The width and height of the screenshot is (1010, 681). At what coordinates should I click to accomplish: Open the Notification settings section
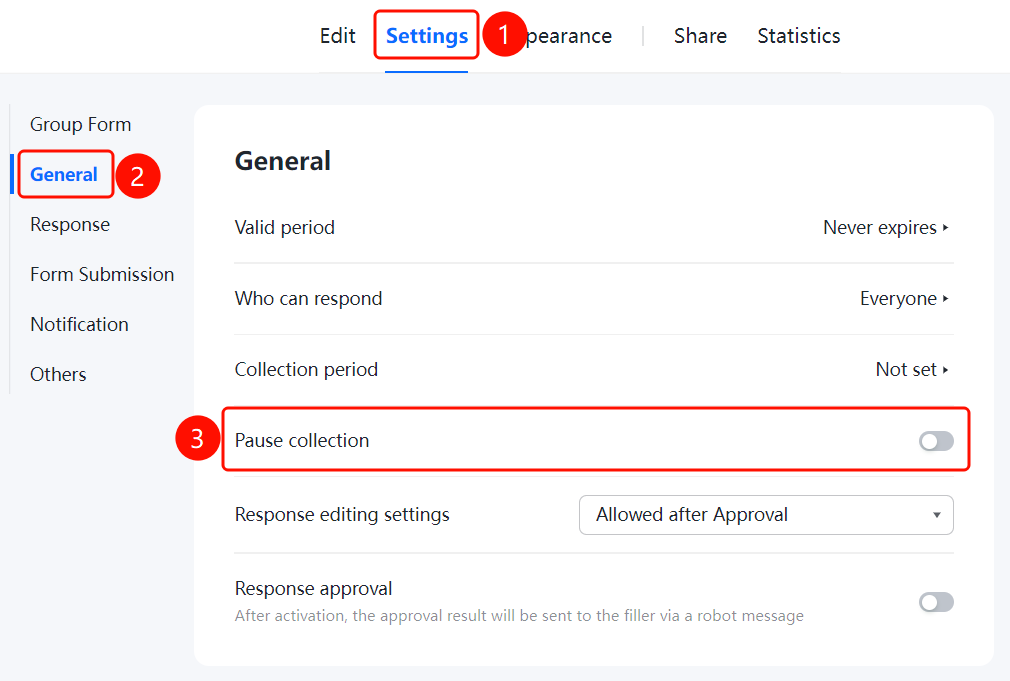[x=79, y=324]
